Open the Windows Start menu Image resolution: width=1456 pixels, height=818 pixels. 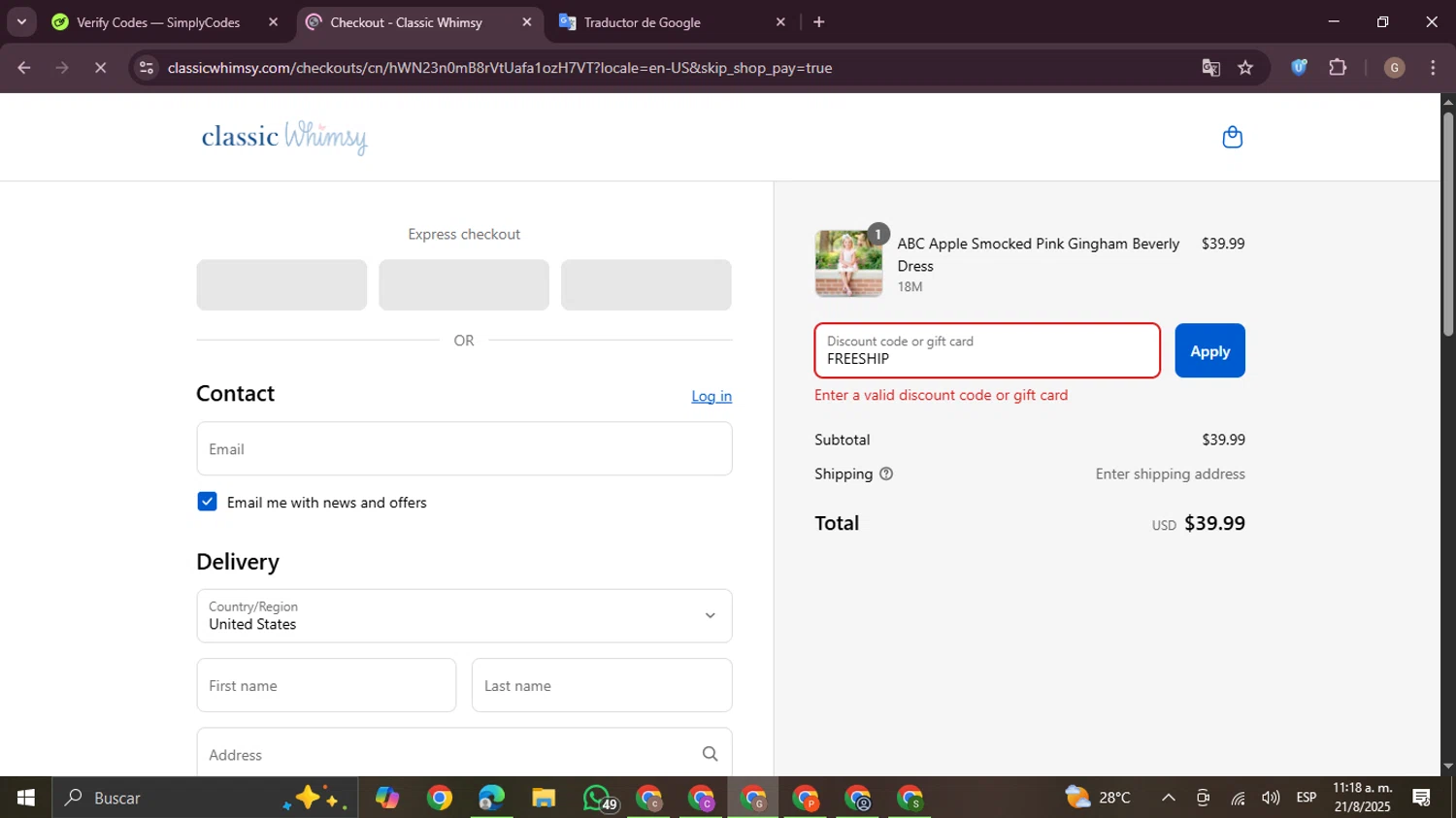(25, 798)
